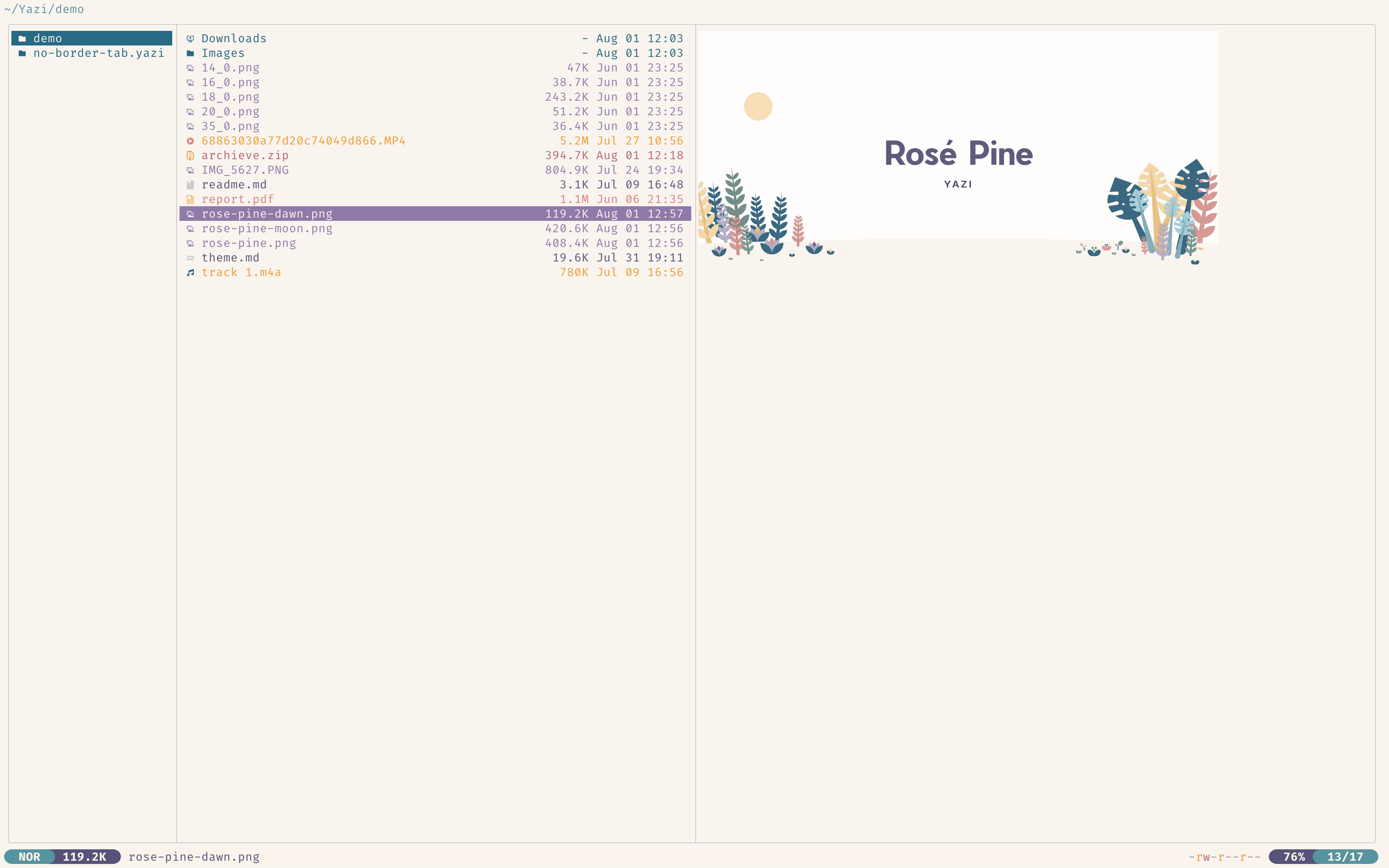
Task: Open the no-border-tab.yazi folder entry
Action: pyautogui.click(x=98, y=54)
